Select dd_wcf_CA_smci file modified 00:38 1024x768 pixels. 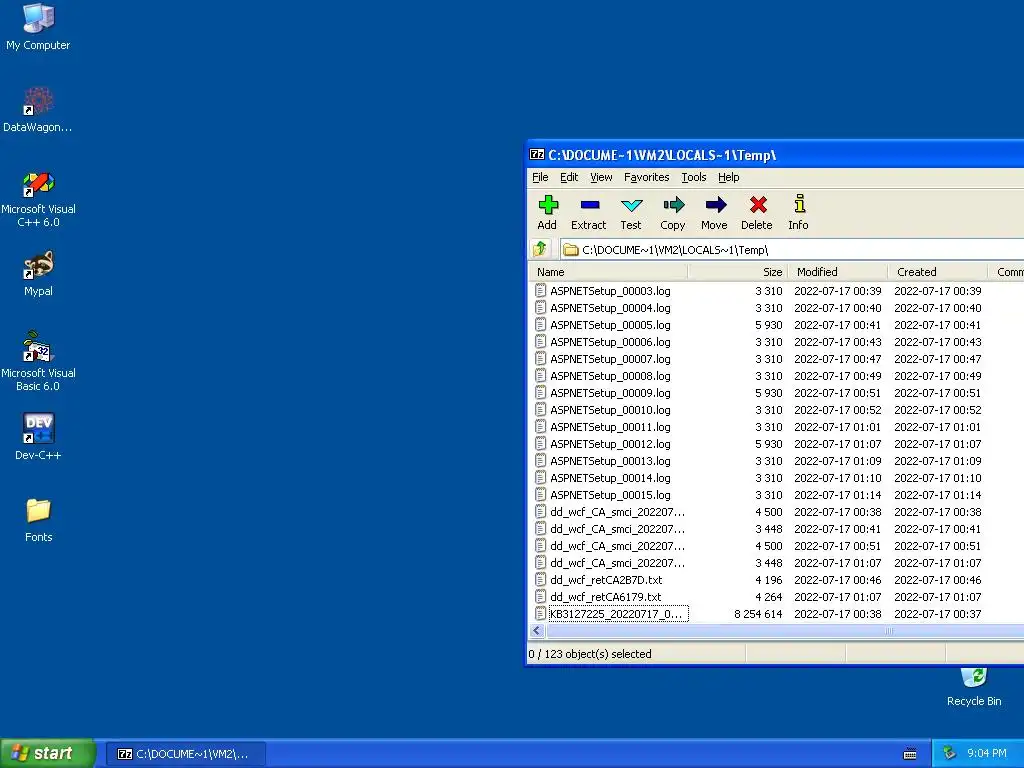(617, 511)
